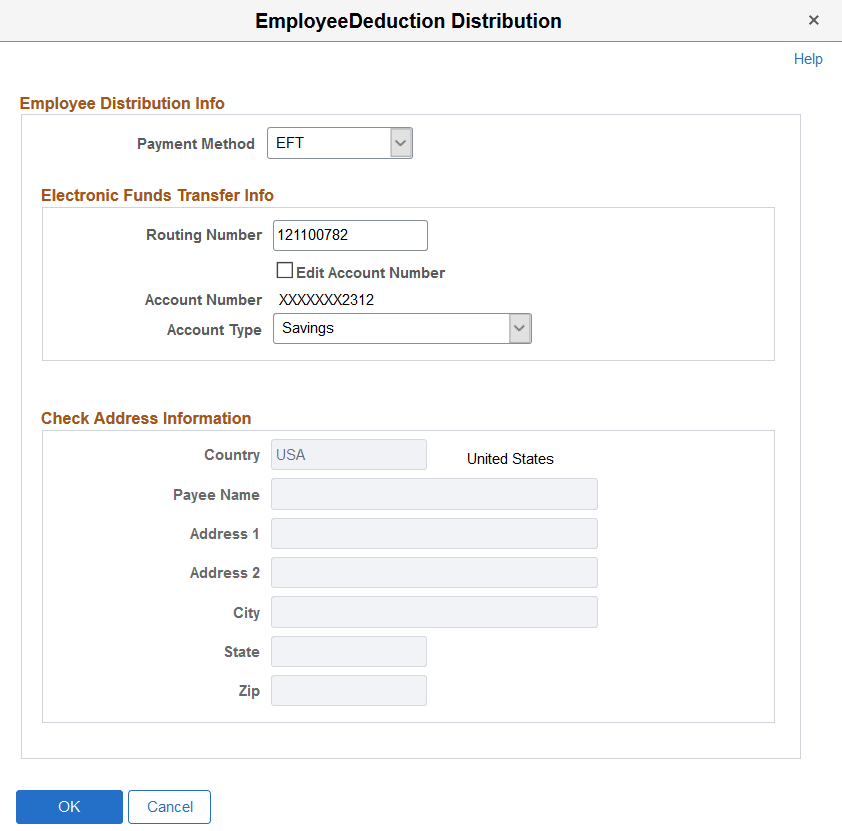This screenshot has height=831, width=842.
Task: Cancel the deduction distribution changes
Action: point(169,806)
